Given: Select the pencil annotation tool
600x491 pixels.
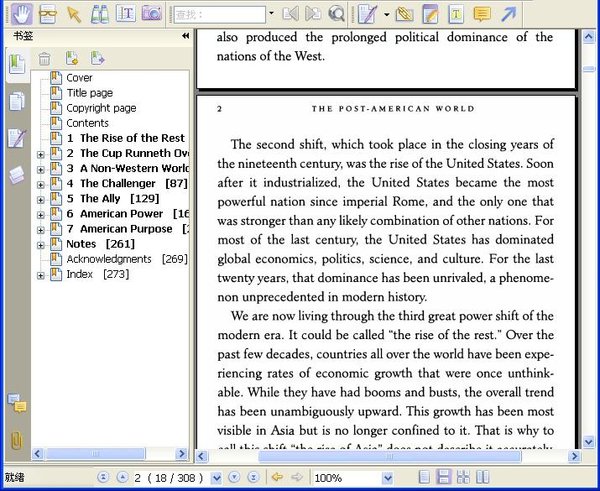Looking at the screenshot, I should click(367, 15).
